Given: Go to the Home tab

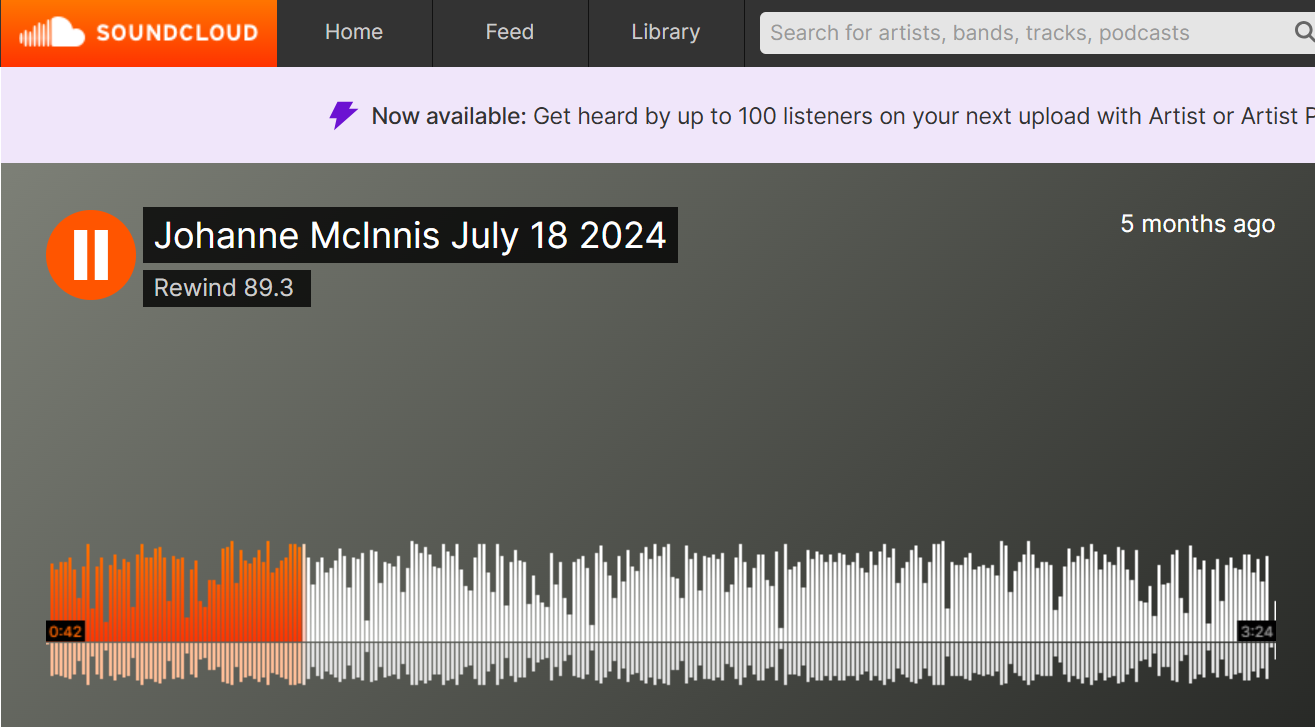Looking at the screenshot, I should click(x=354, y=33).
